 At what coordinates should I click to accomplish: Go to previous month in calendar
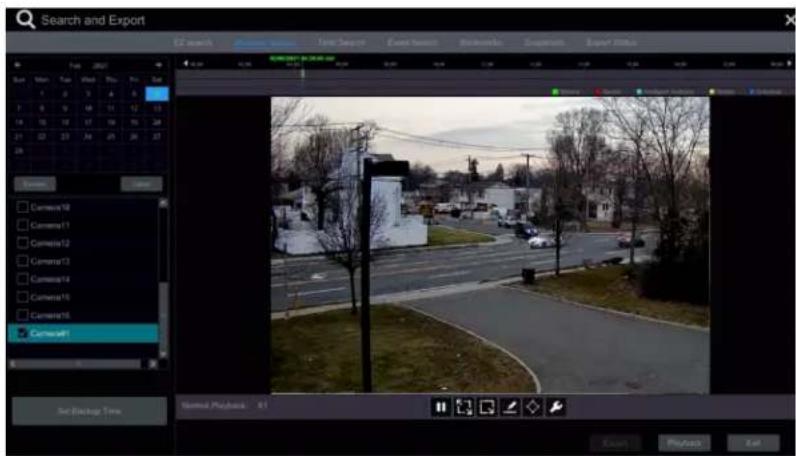click(x=18, y=65)
